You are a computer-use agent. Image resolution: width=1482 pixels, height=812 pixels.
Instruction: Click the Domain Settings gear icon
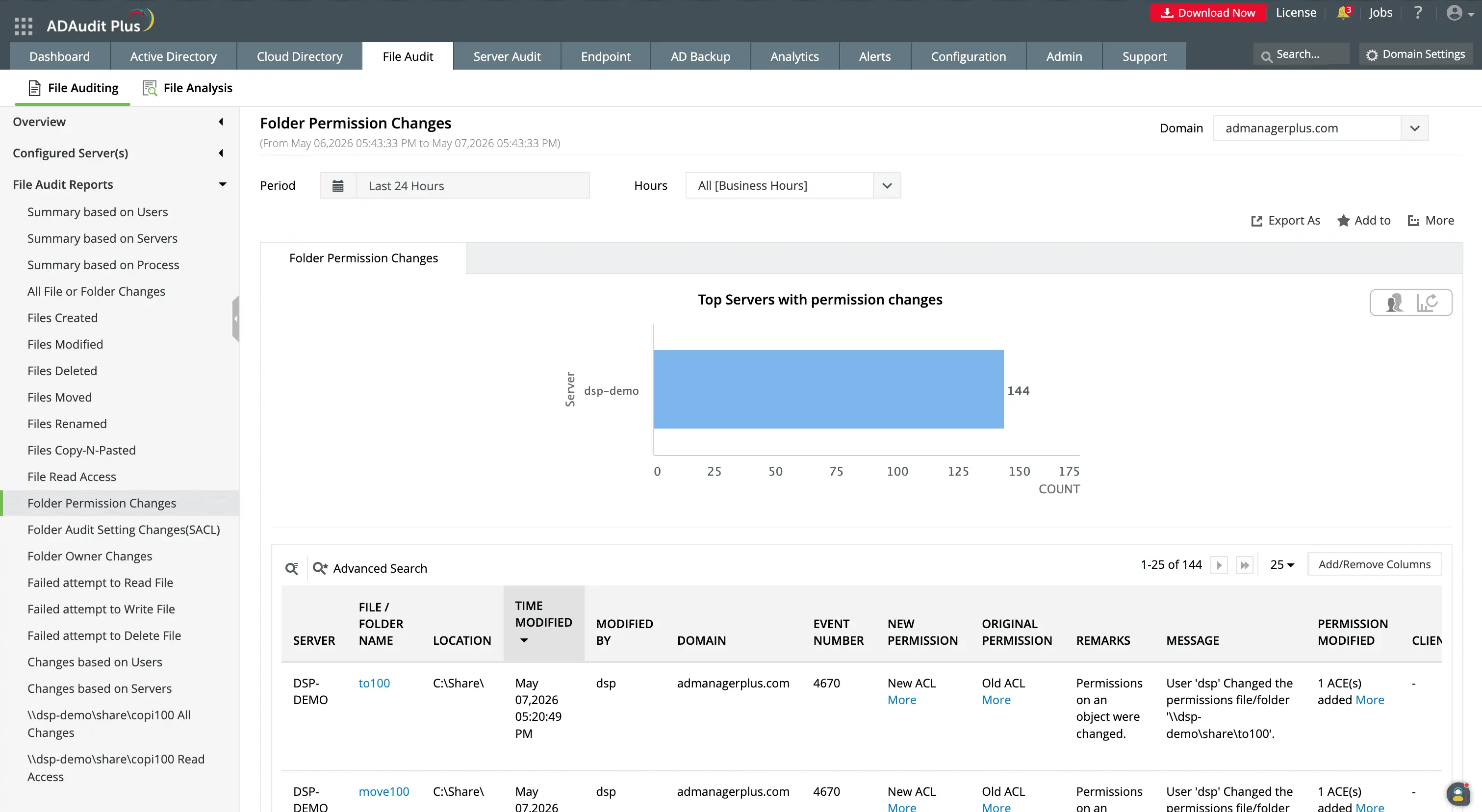pyautogui.click(x=1372, y=54)
